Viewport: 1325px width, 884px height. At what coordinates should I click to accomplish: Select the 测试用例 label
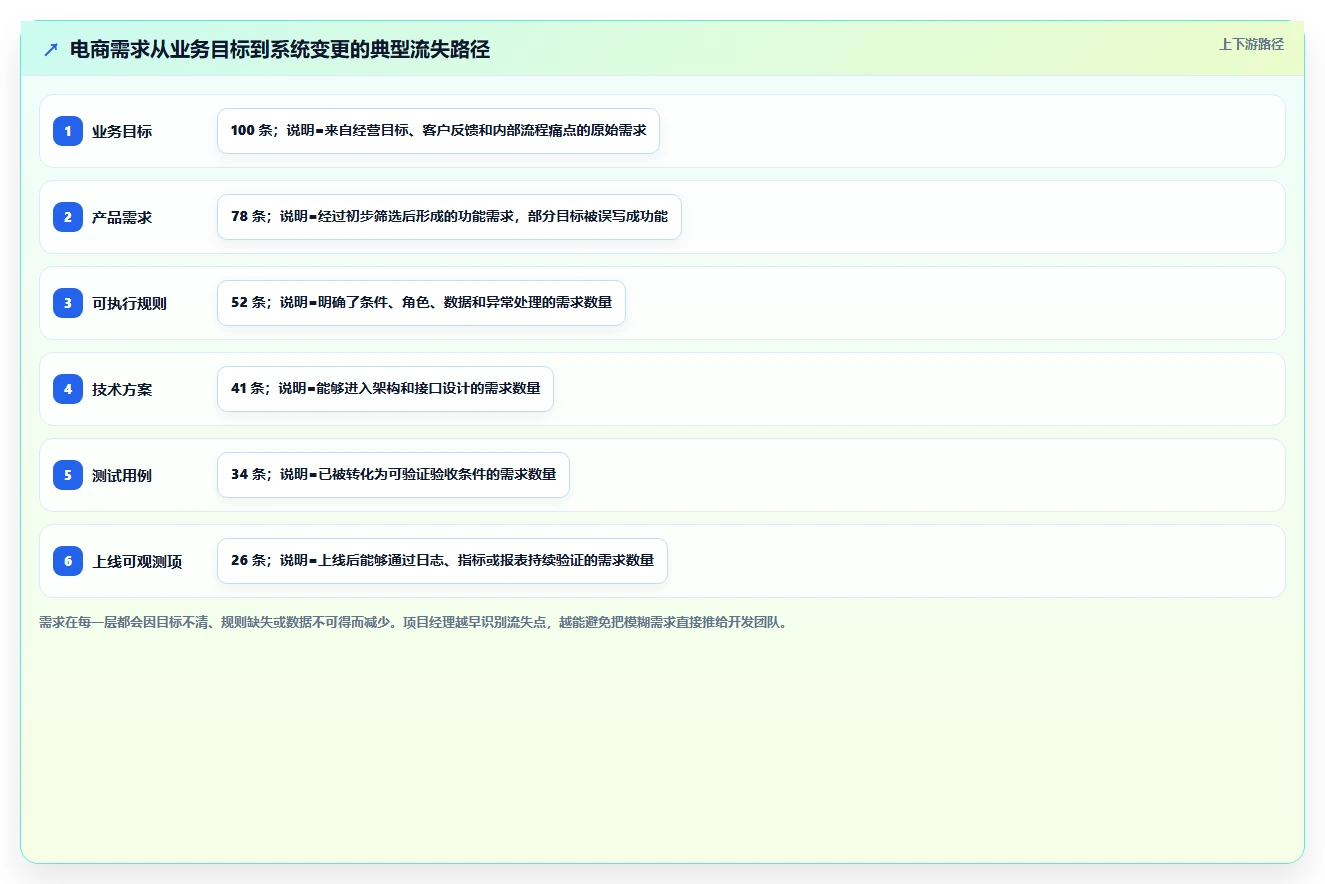click(x=122, y=475)
